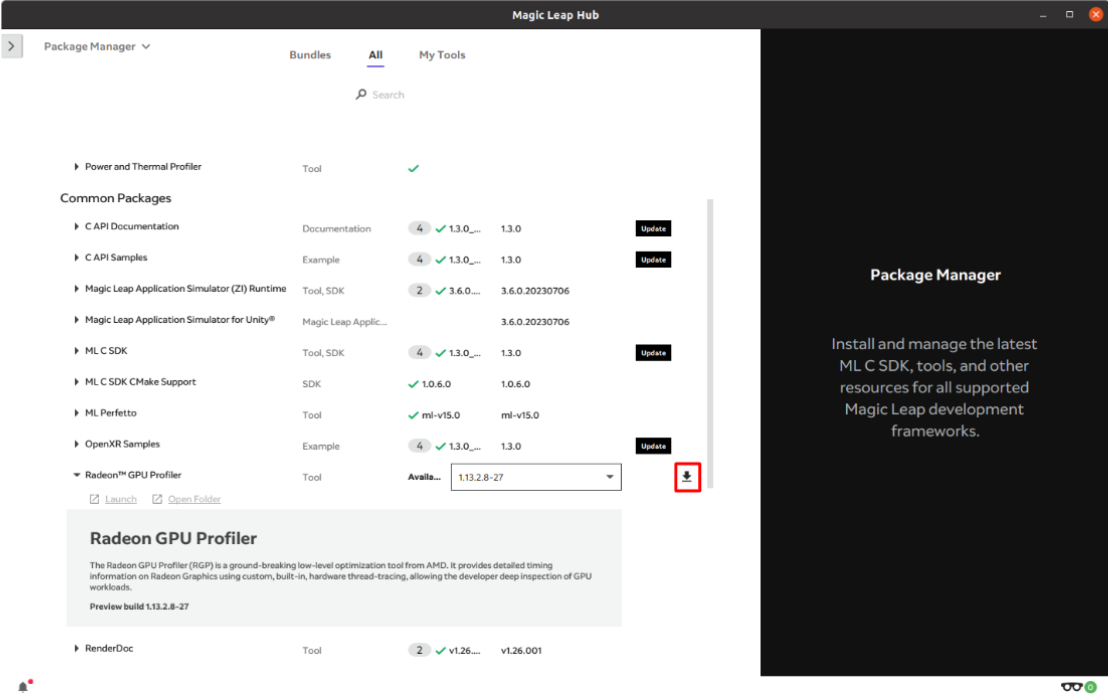Click the search magnifier icon

tap(361, 94)
